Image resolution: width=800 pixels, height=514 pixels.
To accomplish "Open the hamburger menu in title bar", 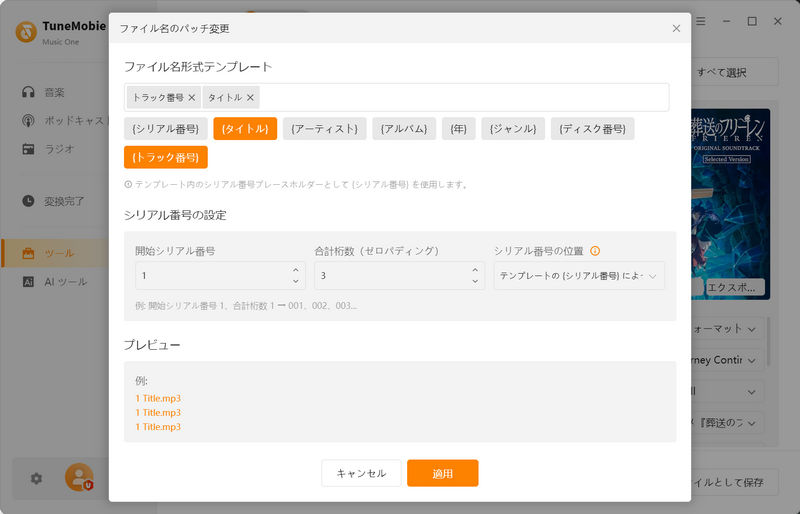I will click(701, 21).
